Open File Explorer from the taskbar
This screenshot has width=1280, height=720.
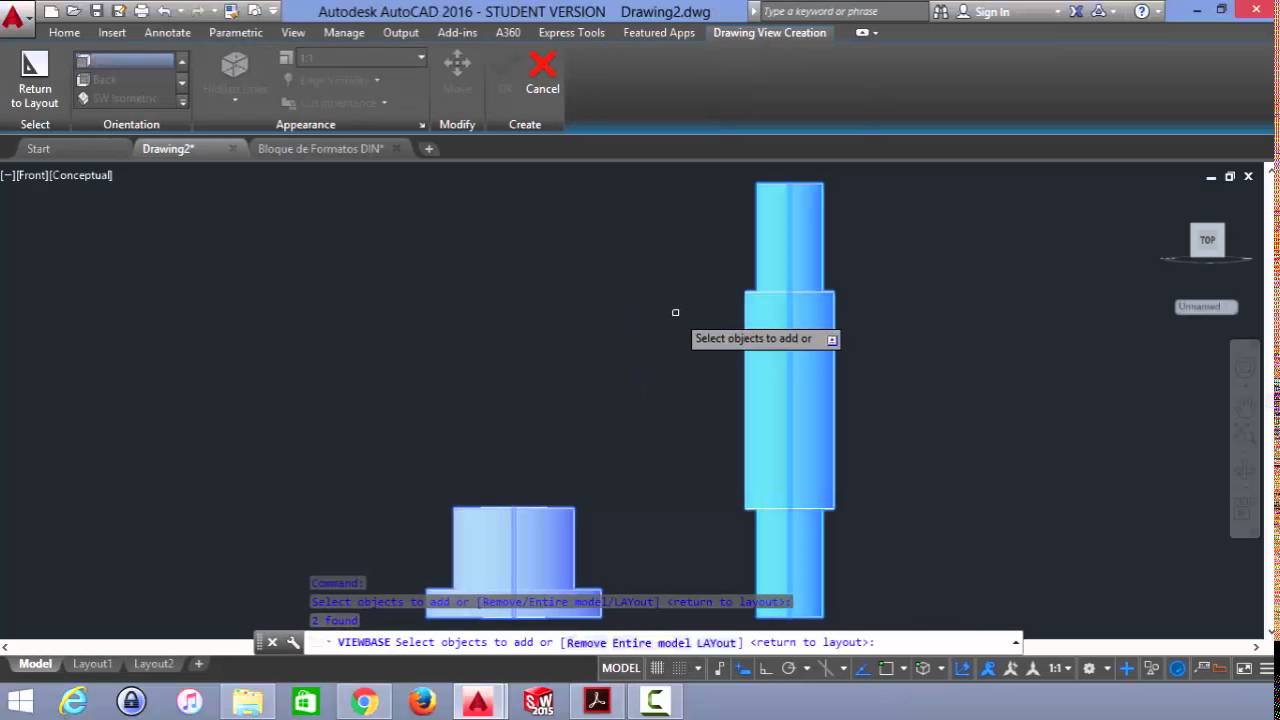point(248,702)
